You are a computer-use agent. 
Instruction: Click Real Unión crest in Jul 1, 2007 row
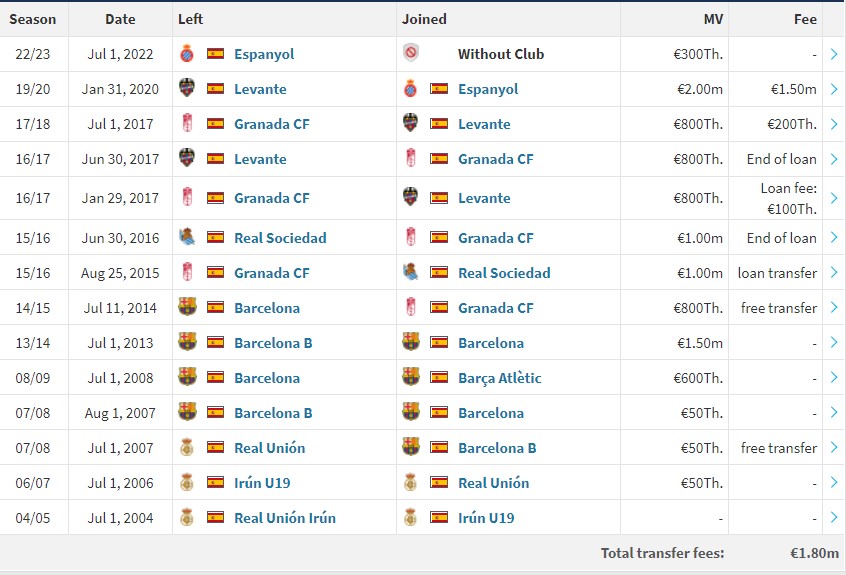point(187,447)
